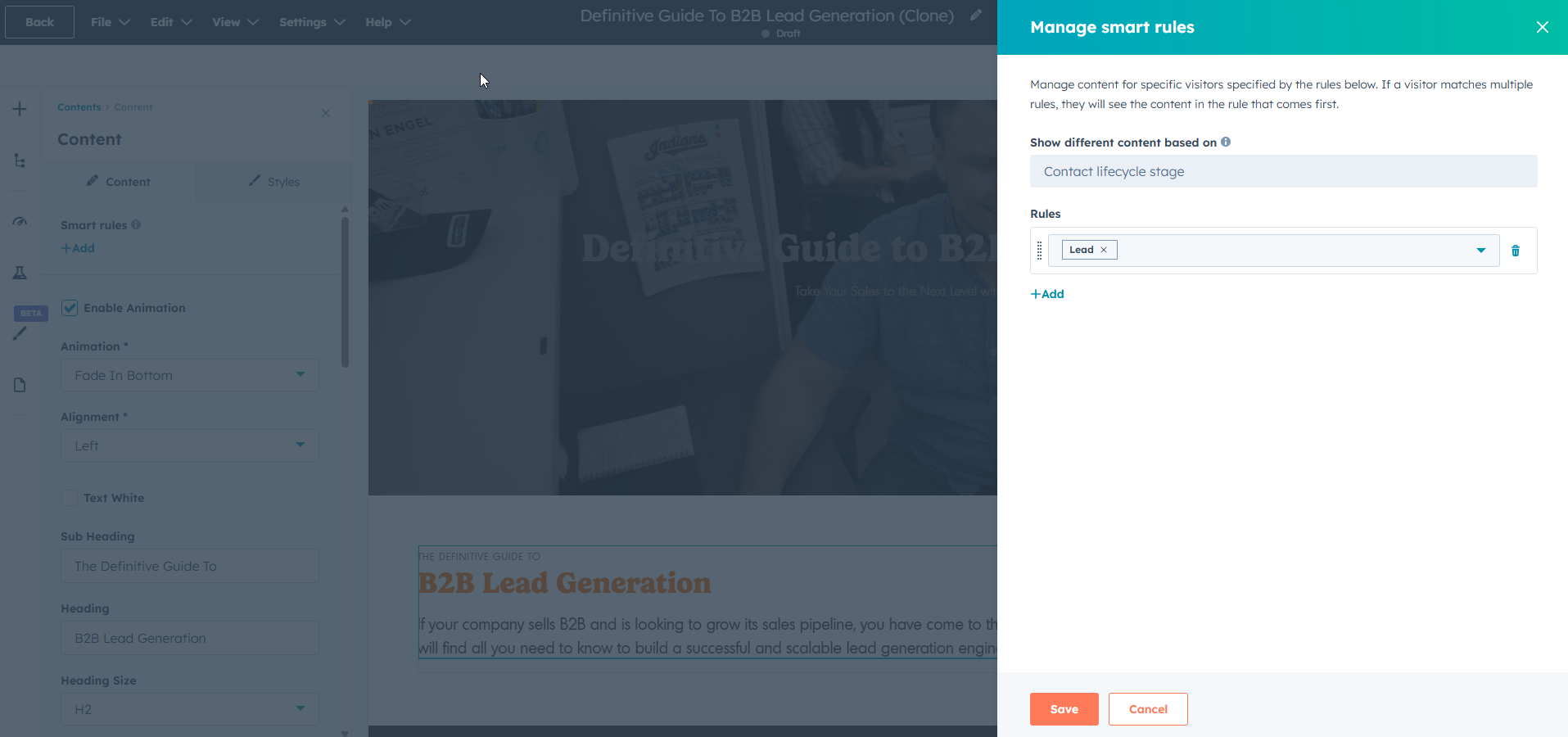Click the pencil icon beside the page title
Viewport: 1568px width, 737px height.
(975, 15)
